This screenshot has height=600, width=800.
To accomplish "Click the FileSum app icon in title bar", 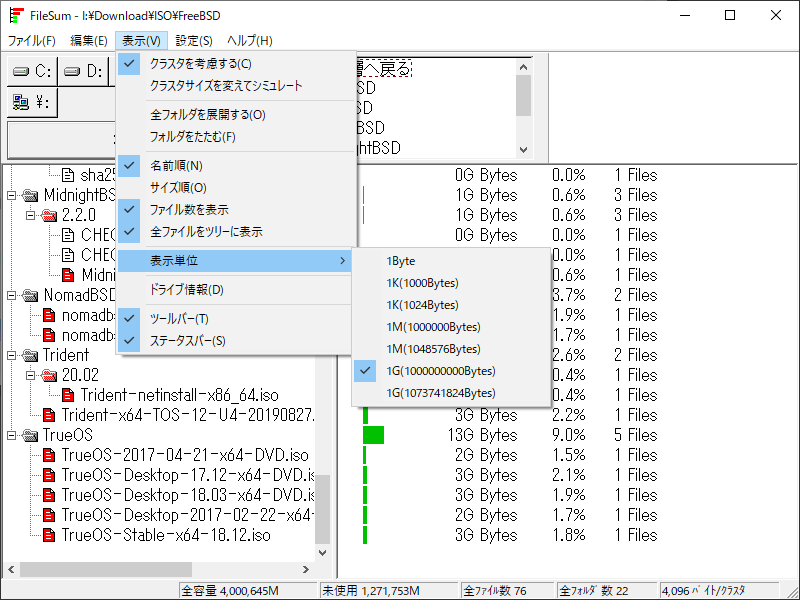I will tap(17, 15).
